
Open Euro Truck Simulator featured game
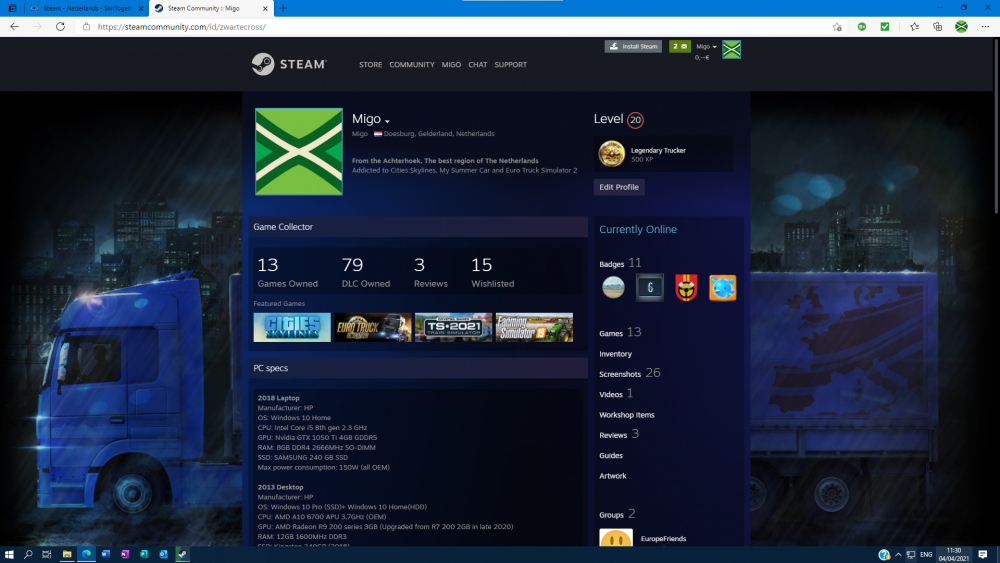click(372, 327)
